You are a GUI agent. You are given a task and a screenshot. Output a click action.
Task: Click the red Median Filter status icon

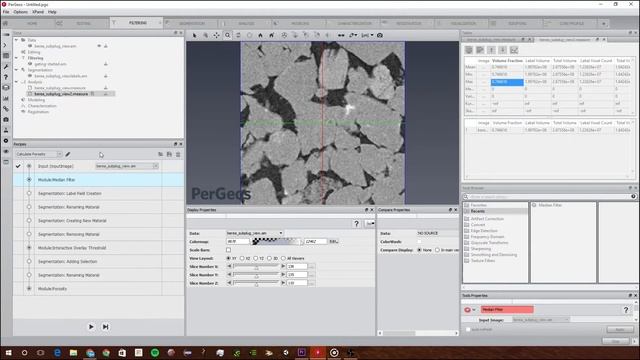(468, 310)
